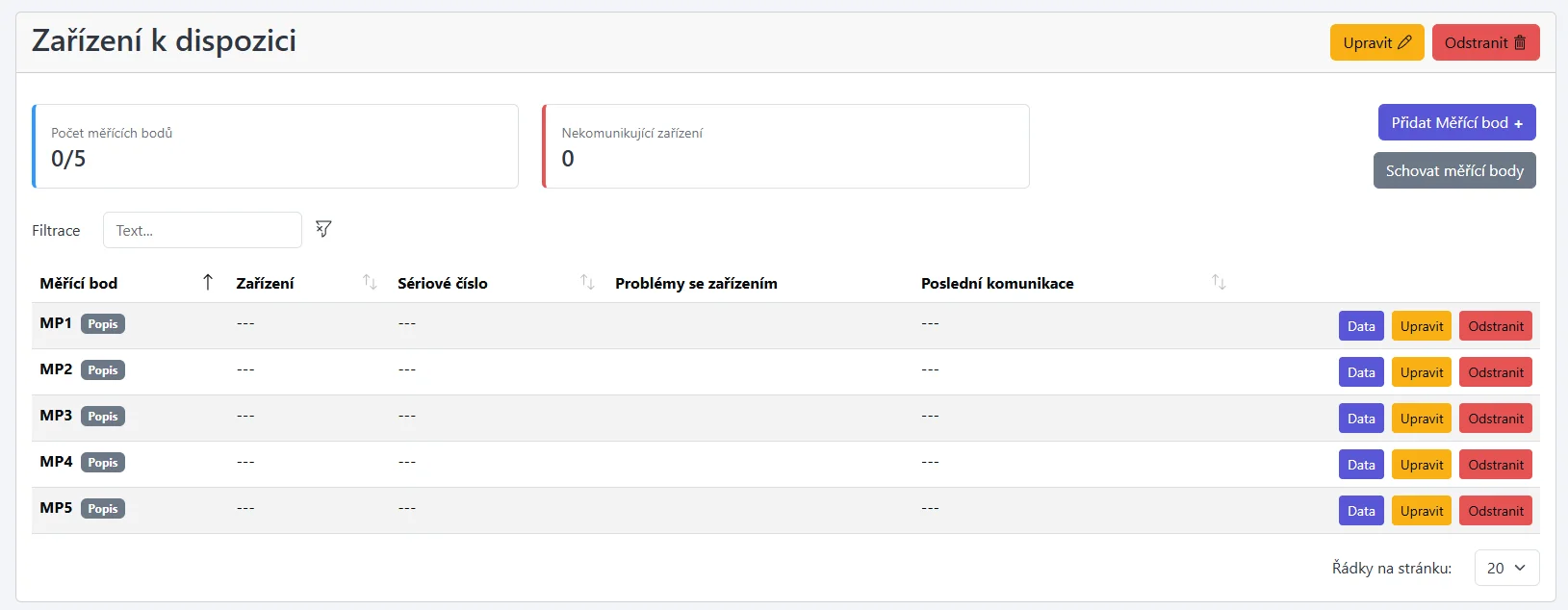The image size is (1568, 610).
Task: Click the clear filter funnel icon
Action: (x=323, y=229)
